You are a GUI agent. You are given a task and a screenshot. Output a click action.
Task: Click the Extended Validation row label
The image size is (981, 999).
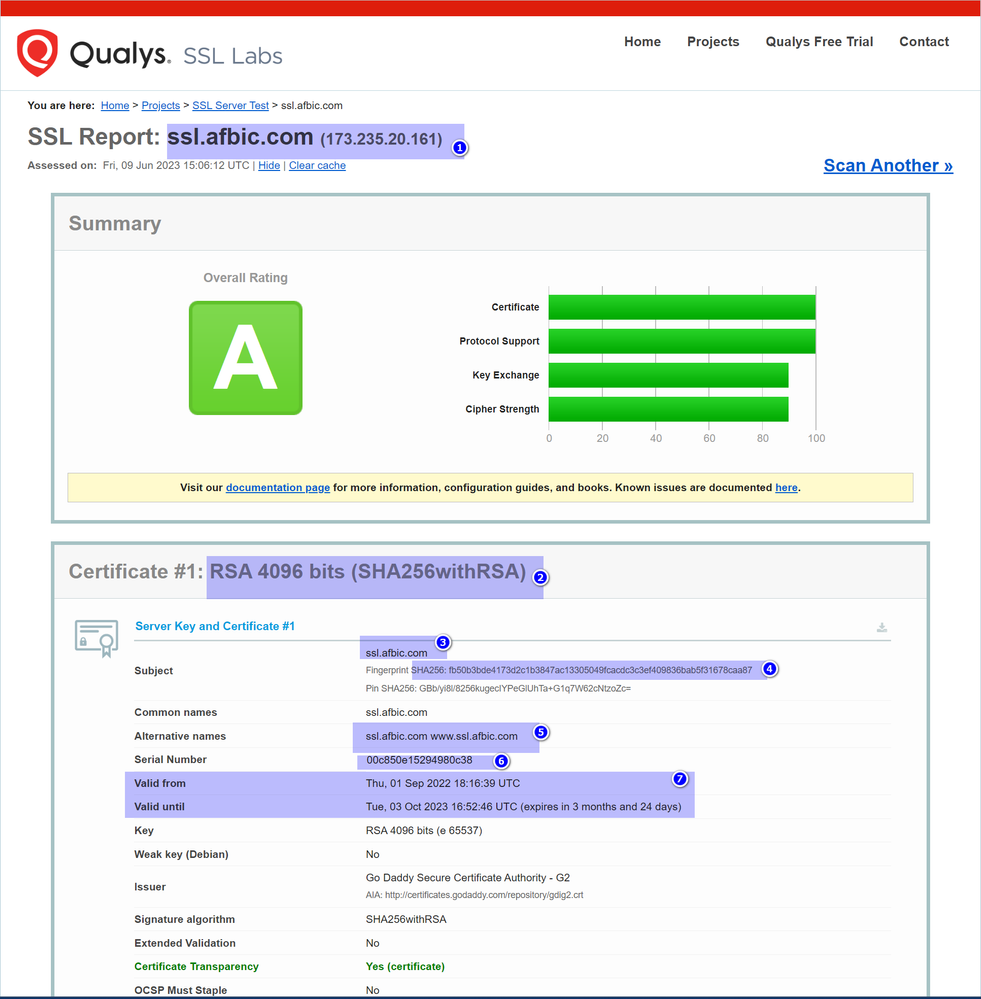pyautogui.click(x=185, y=943)
